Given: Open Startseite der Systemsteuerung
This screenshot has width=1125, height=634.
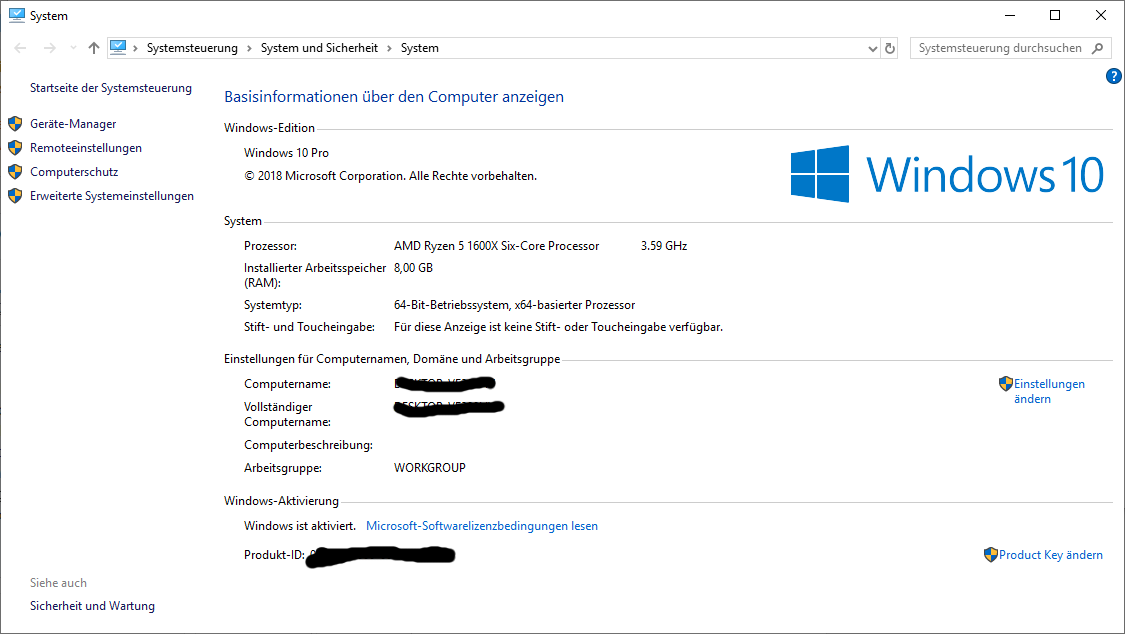Looking at the screenshot, I should point(110,87).
